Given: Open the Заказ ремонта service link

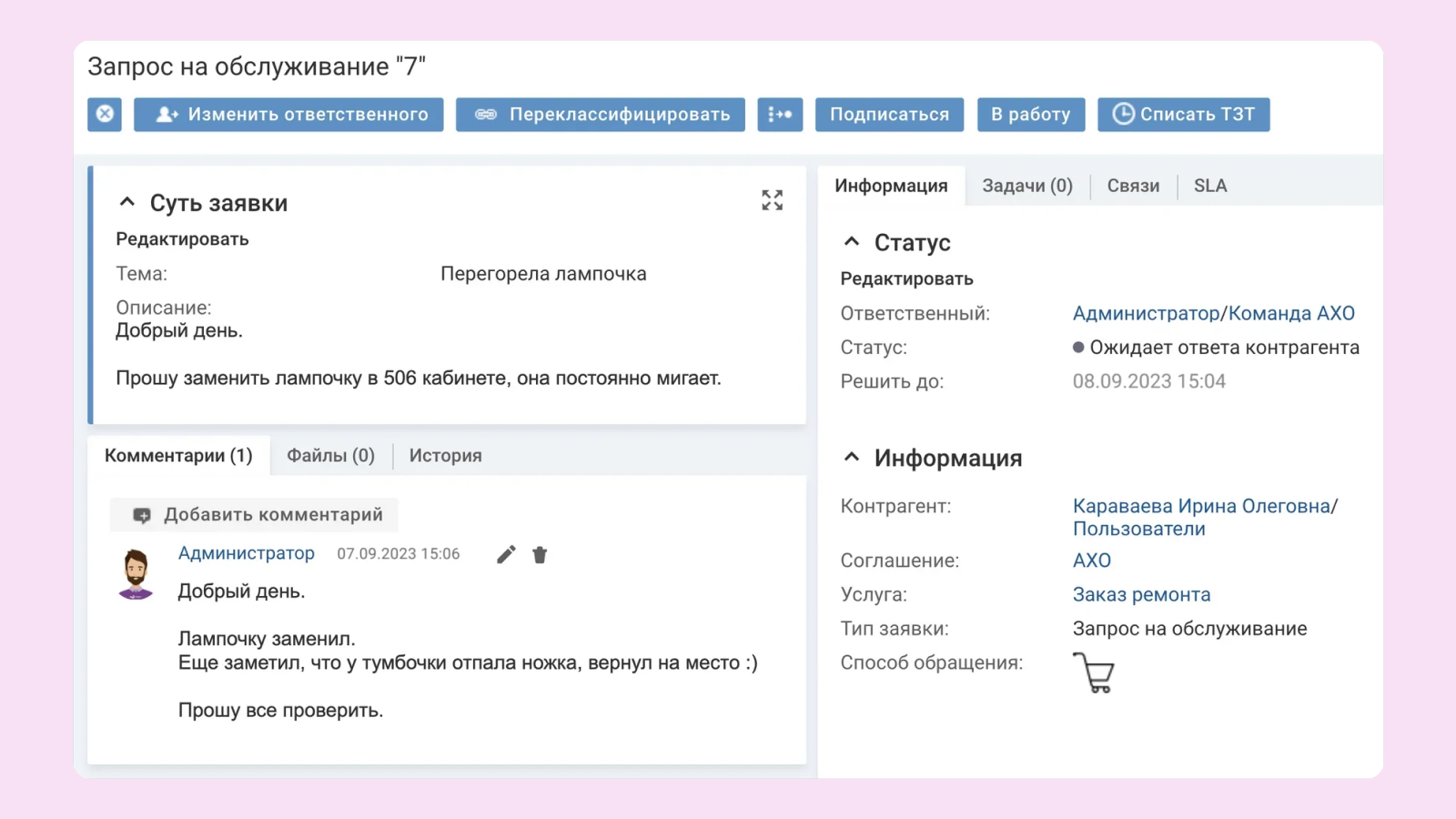Looking at the screenshot, I should (x=1141, y=594).
